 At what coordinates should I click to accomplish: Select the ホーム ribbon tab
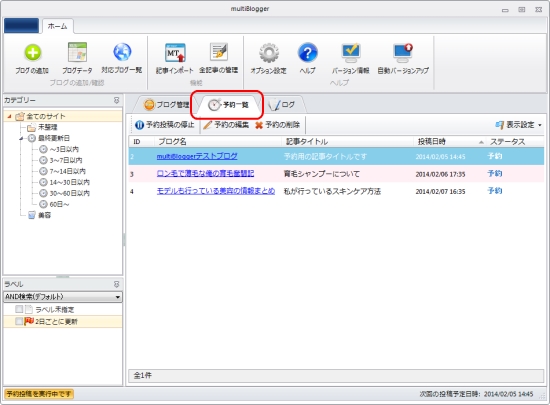[58, 26]
